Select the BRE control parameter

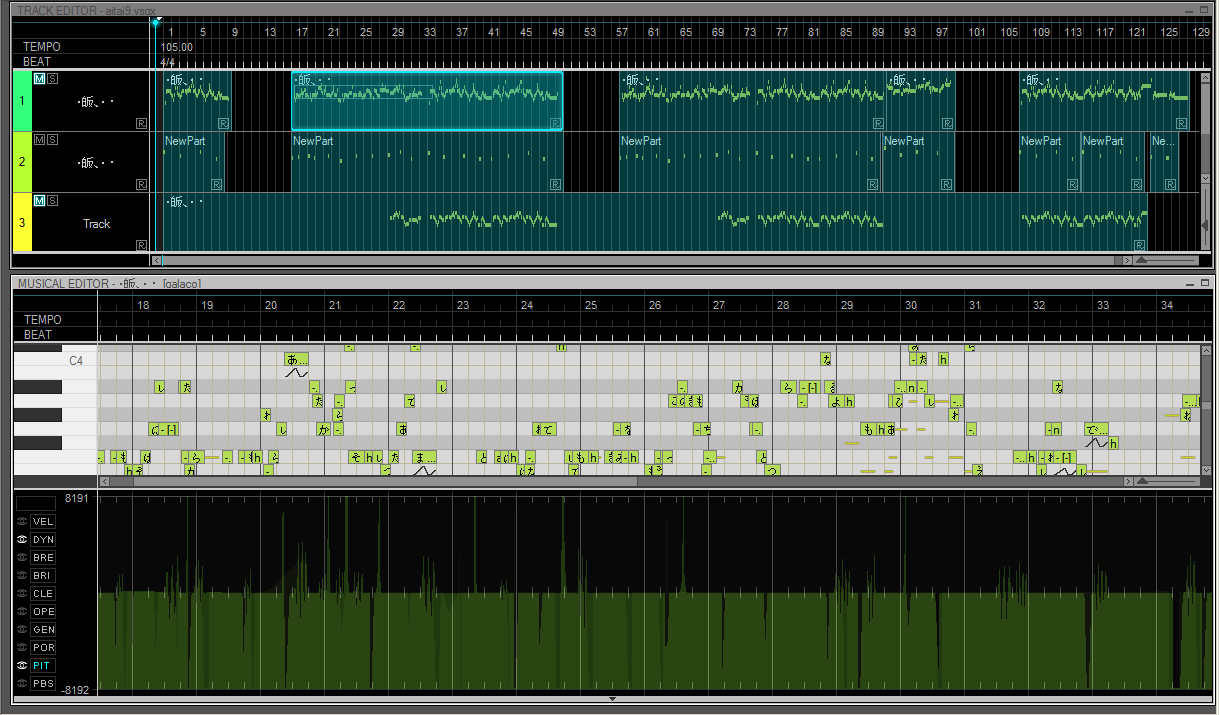[x=43, y=557]
